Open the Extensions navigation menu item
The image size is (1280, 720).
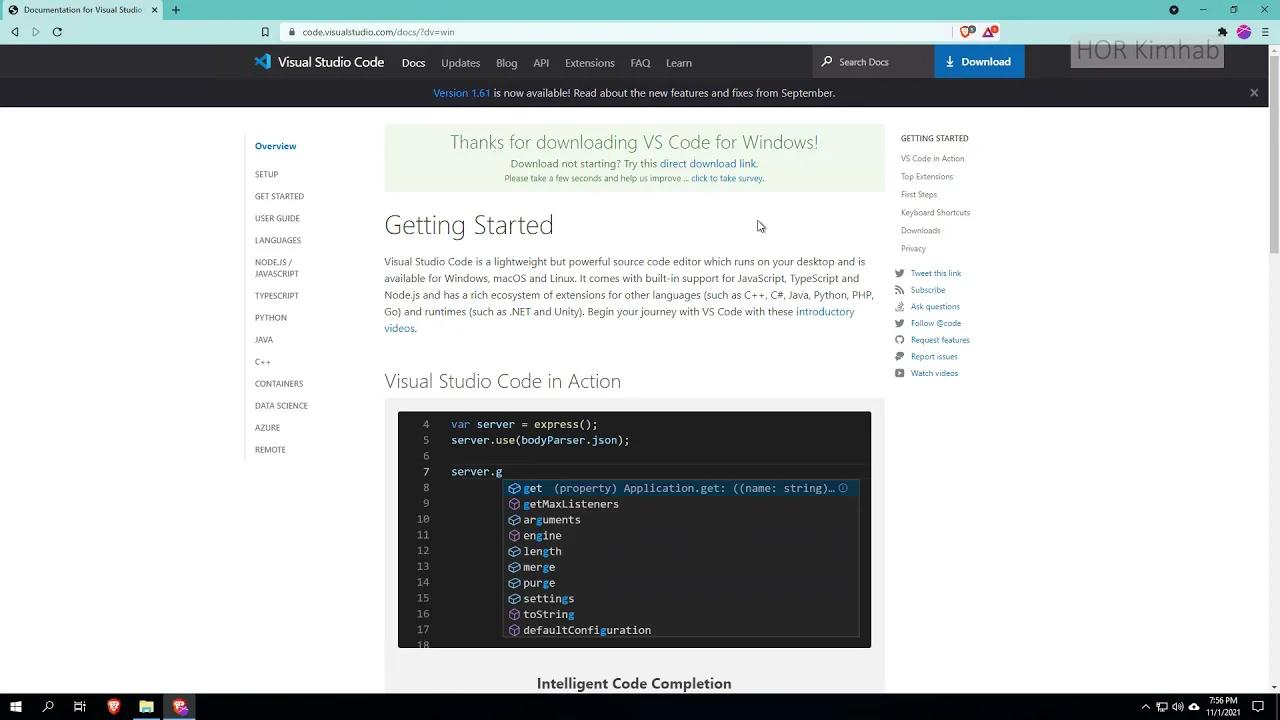coord(589,62)
